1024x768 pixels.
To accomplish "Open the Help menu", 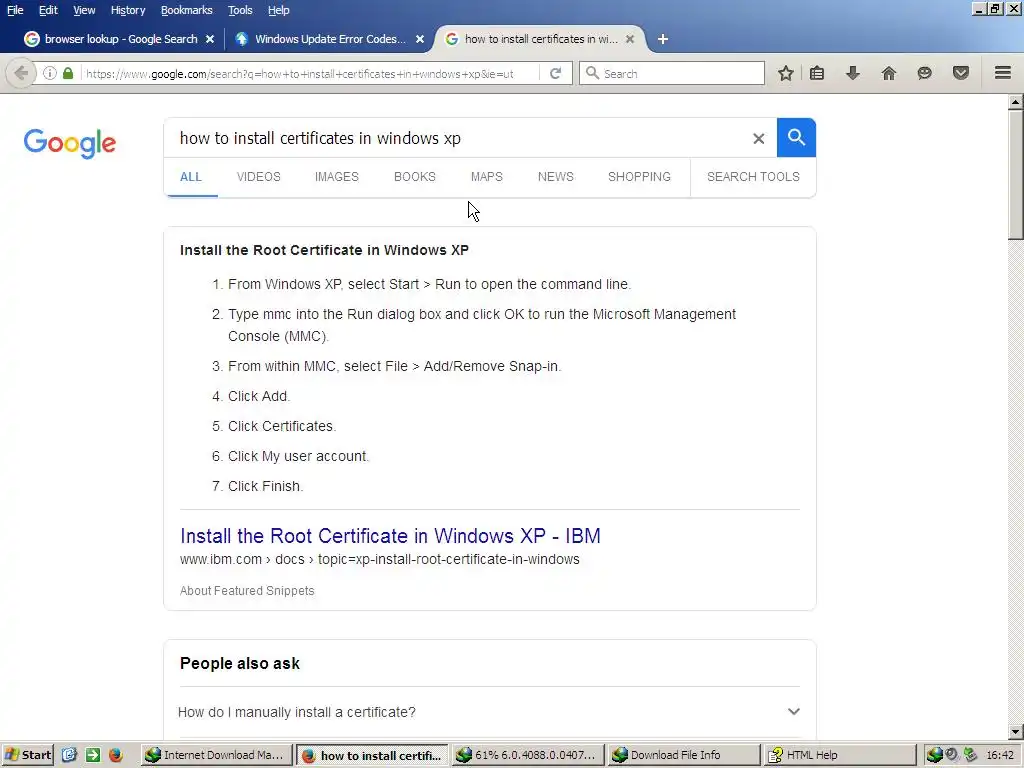I will coord(279,10).
